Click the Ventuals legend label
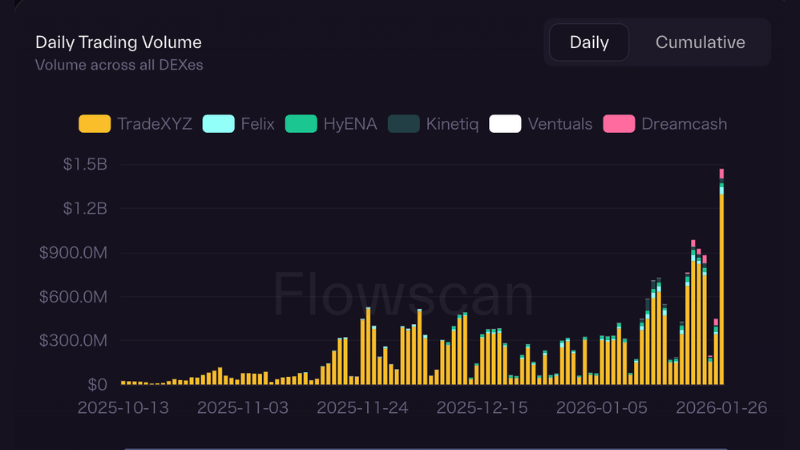800x450 pixels. pyautogui.click(x=560, y=124)
